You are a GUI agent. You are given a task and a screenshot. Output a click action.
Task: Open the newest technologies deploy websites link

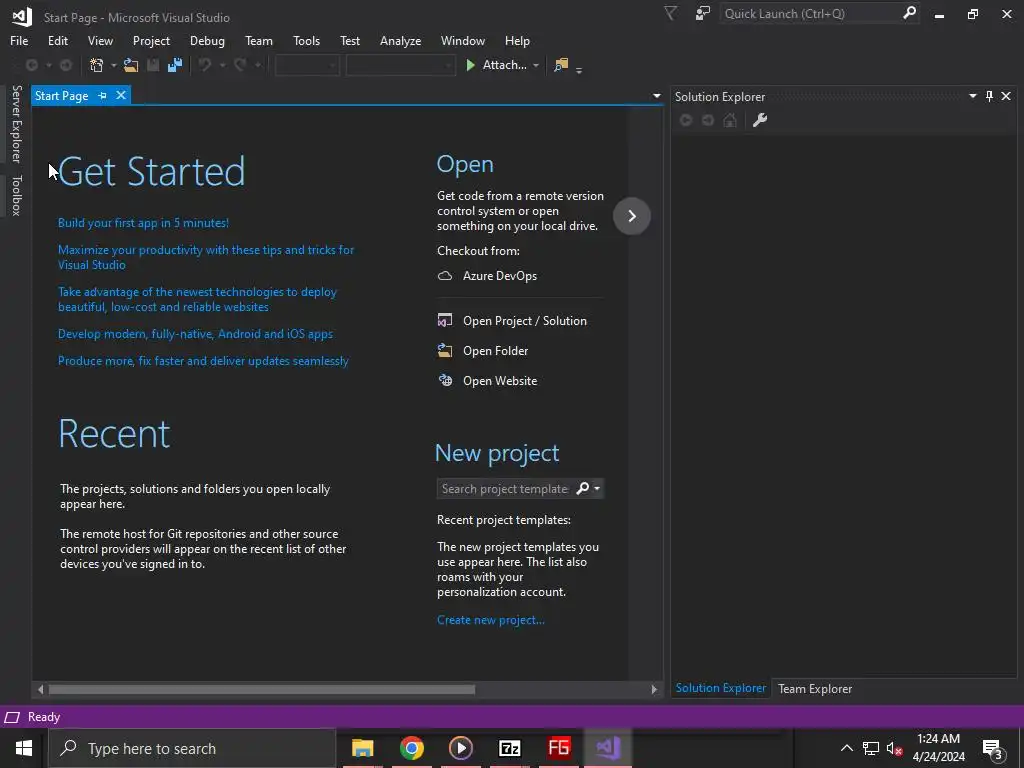pyautogui.click(x=197, y=299)
